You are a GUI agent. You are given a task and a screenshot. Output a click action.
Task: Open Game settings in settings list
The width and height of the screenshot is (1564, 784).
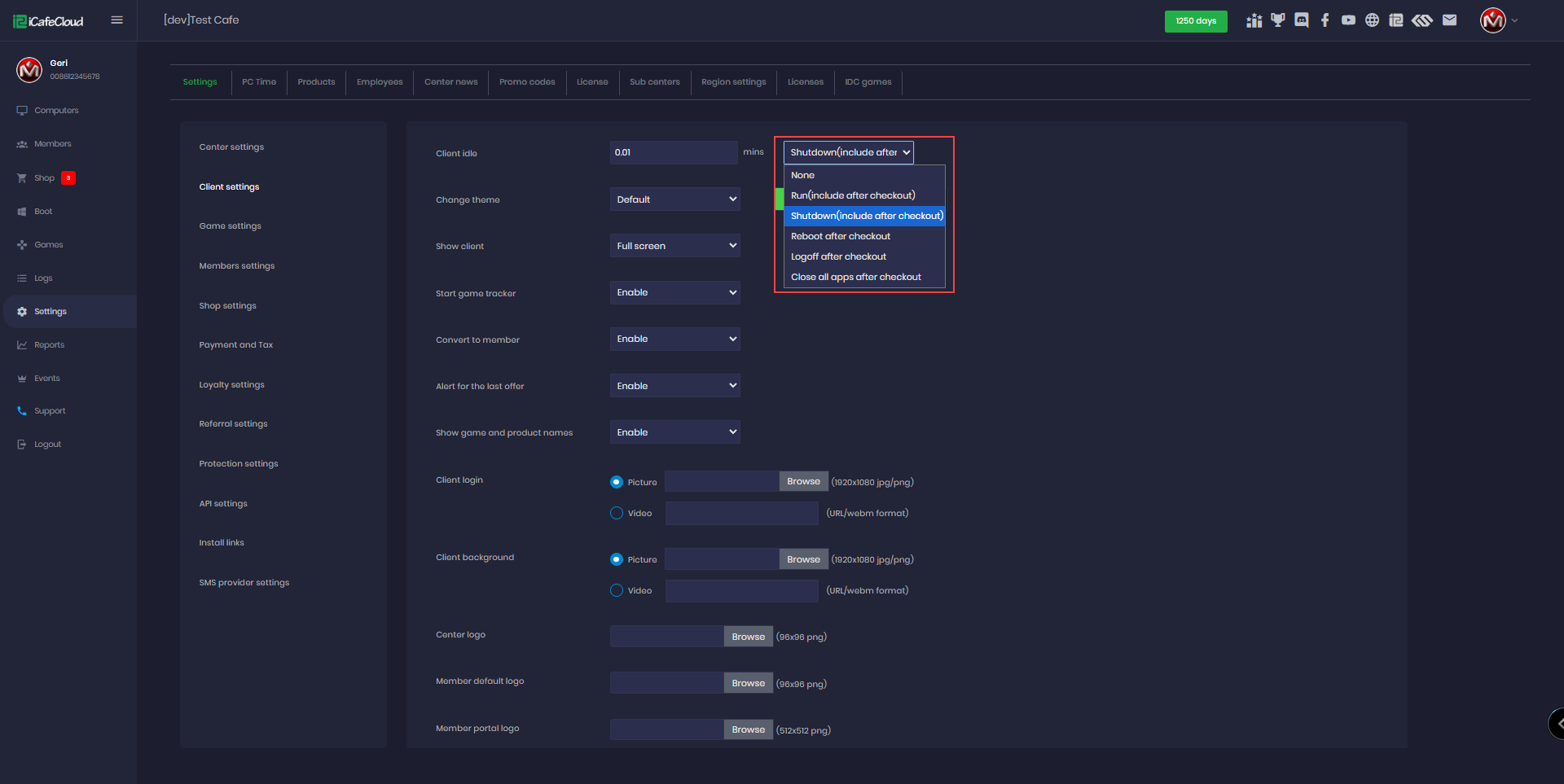pos(231,226)
